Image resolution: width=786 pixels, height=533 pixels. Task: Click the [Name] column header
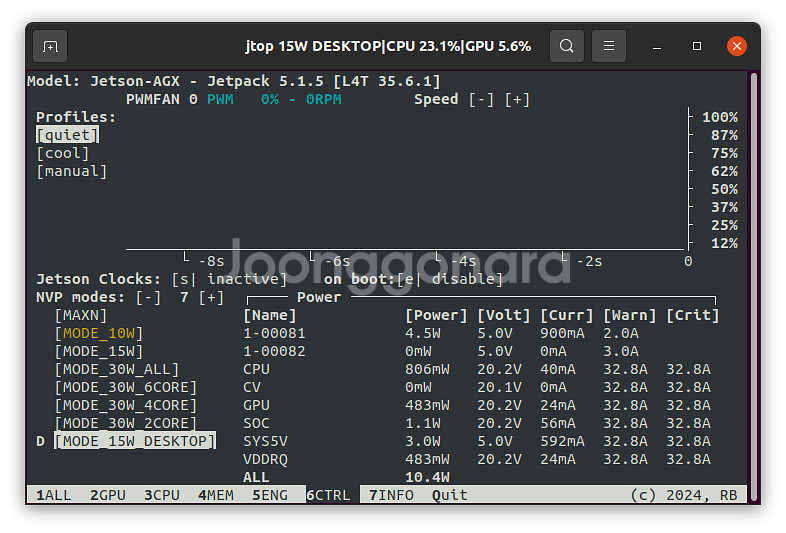(x=270, y=315)
